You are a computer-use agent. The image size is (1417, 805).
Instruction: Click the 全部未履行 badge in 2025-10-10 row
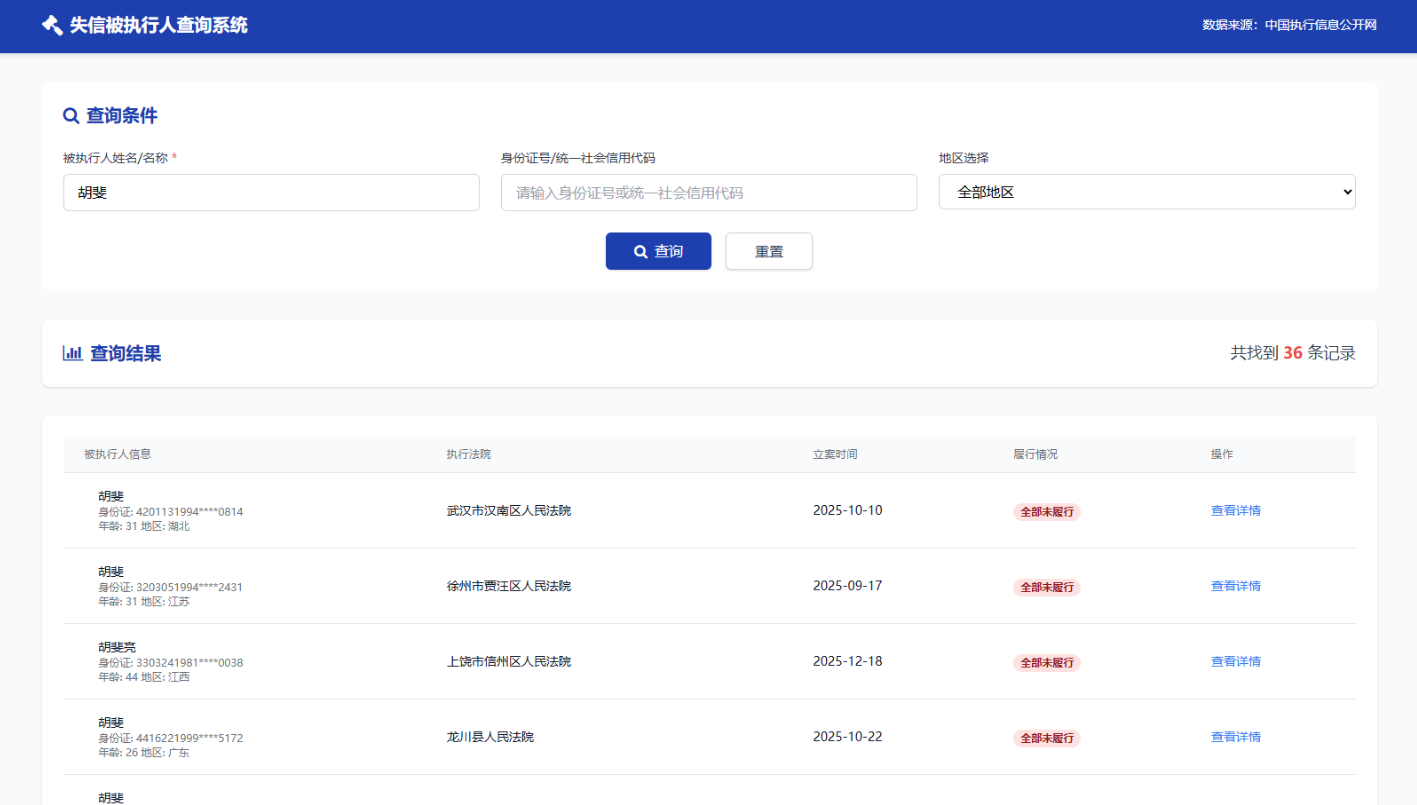click(1046, 512)
